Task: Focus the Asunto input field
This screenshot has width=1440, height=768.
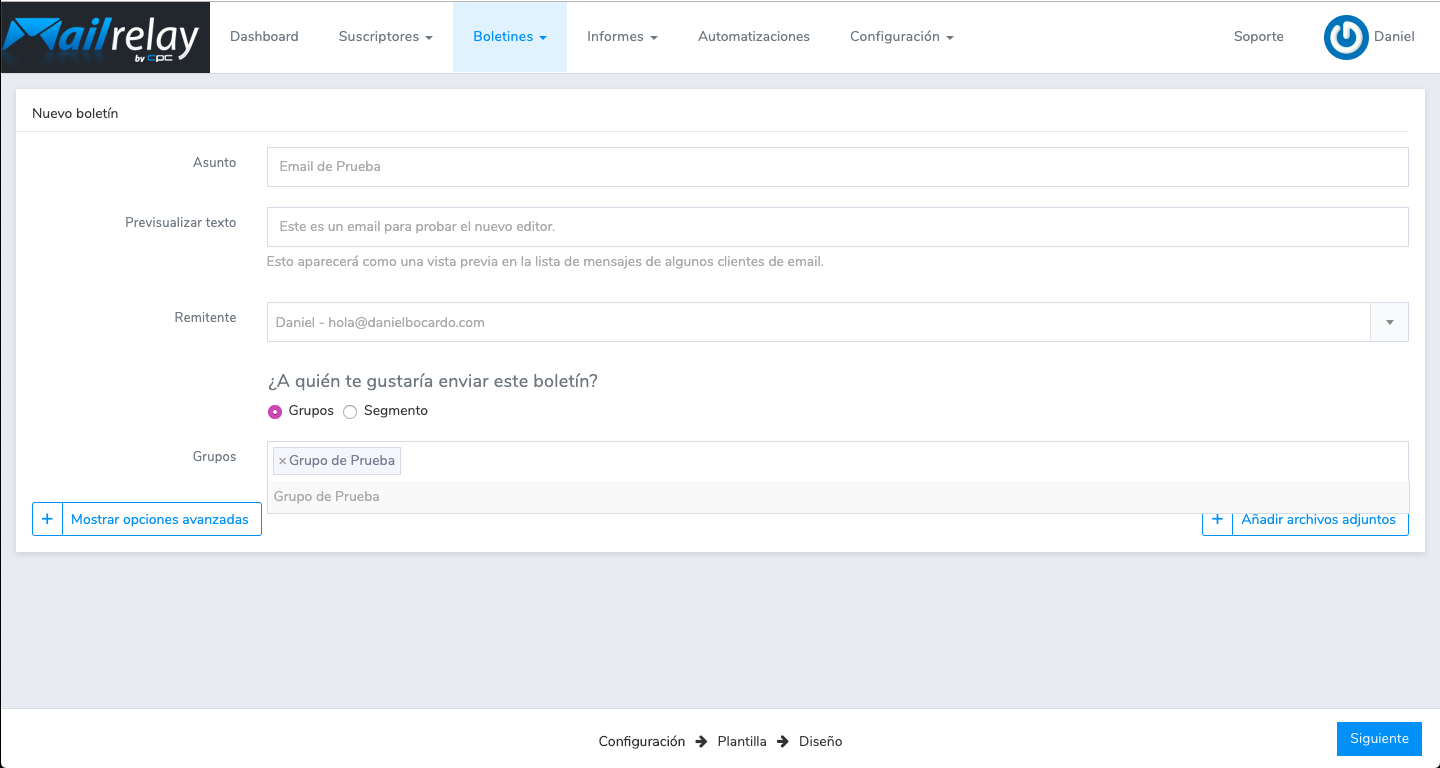Action: pos(838,167)
